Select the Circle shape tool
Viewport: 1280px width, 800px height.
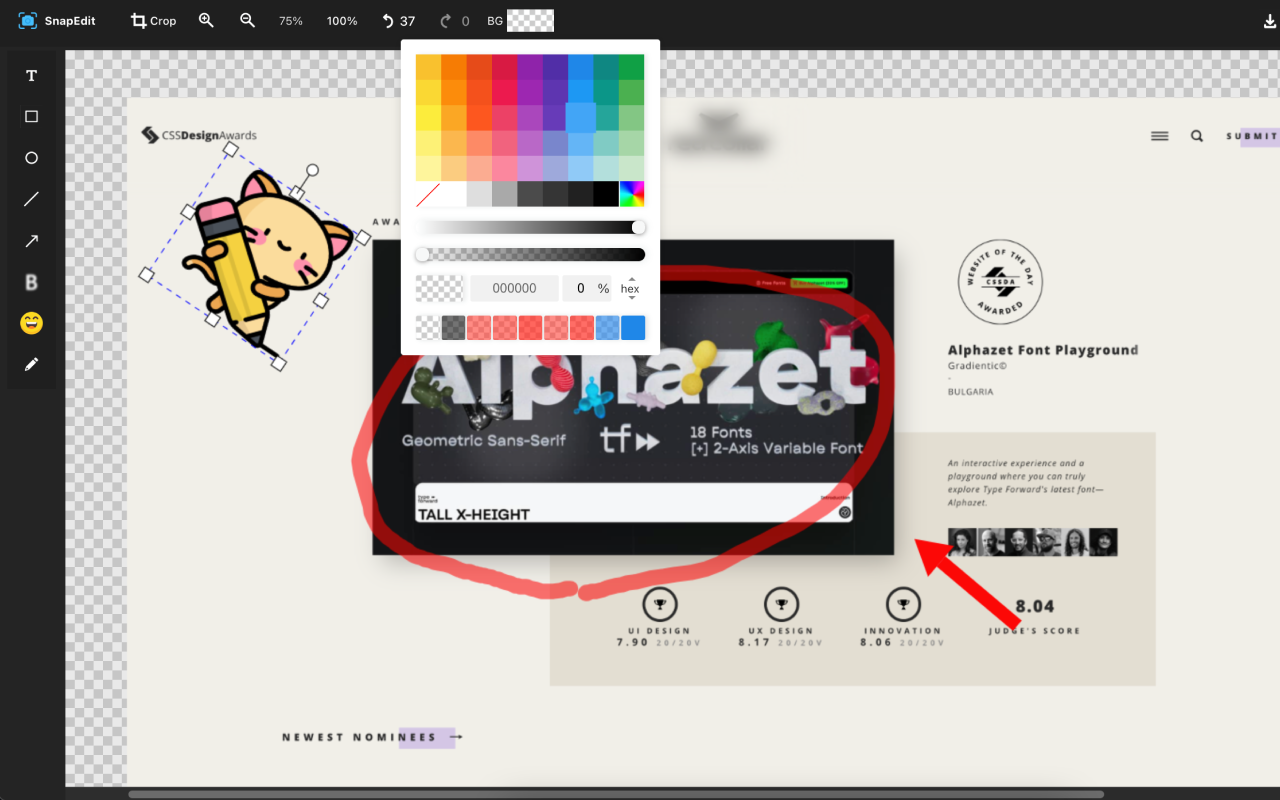[x=30, y=157]
